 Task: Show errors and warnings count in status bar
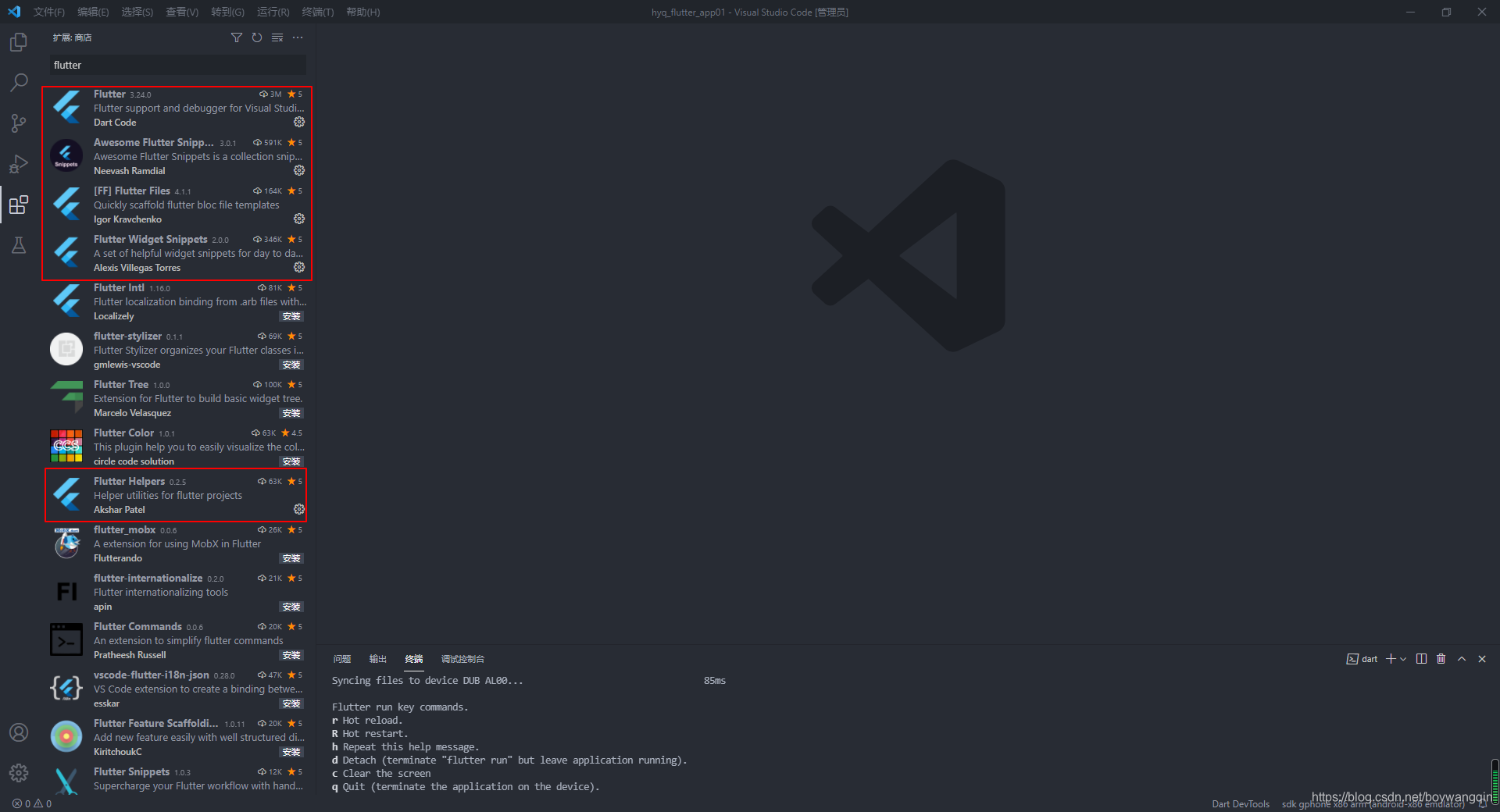[x=32, y=803]
